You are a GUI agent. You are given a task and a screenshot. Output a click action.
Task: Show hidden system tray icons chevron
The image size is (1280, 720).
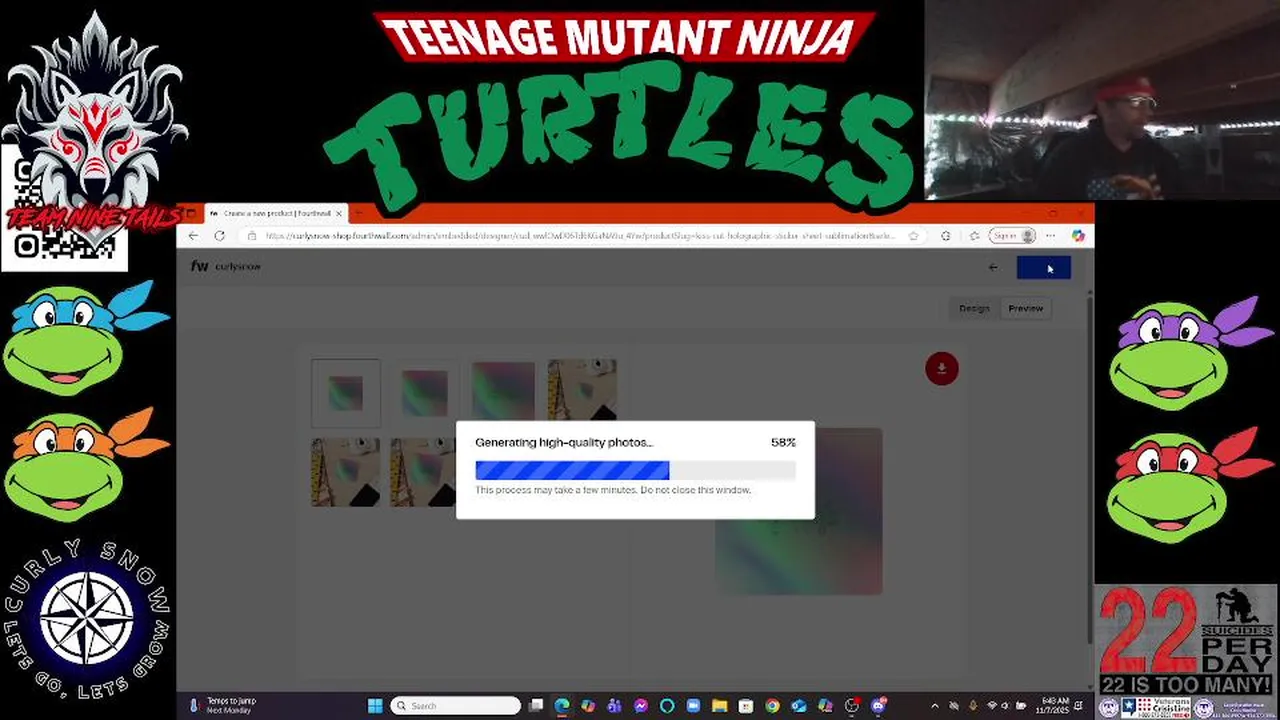coord(935,706)
